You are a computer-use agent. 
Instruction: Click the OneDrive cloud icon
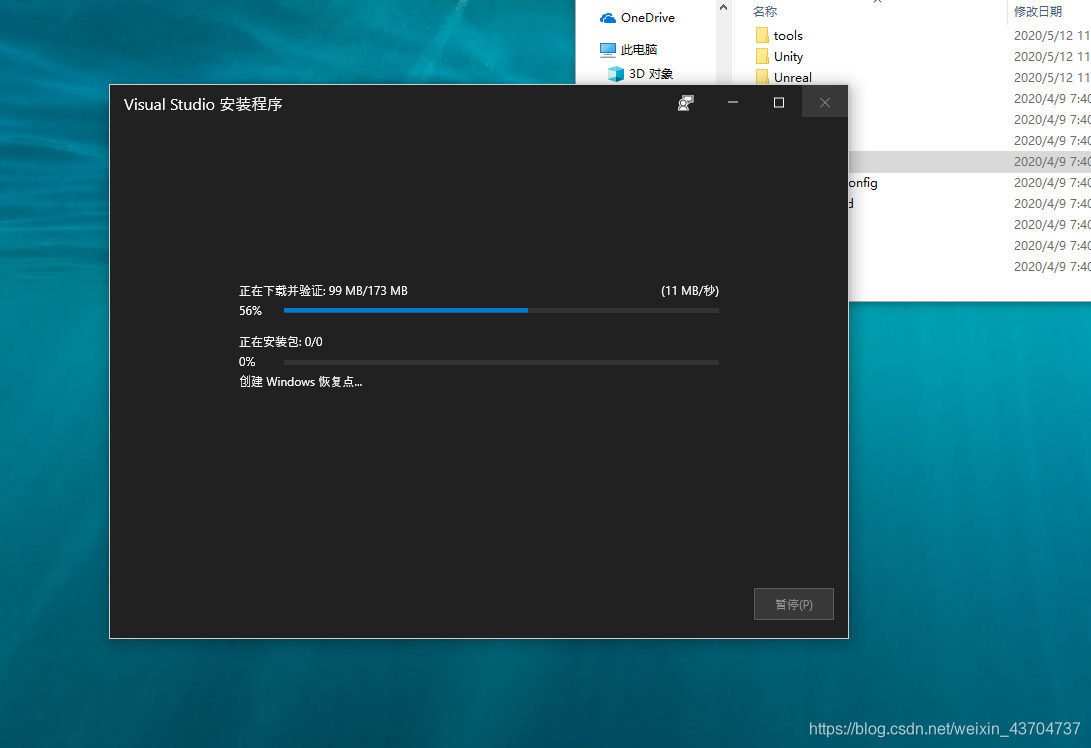607,18
